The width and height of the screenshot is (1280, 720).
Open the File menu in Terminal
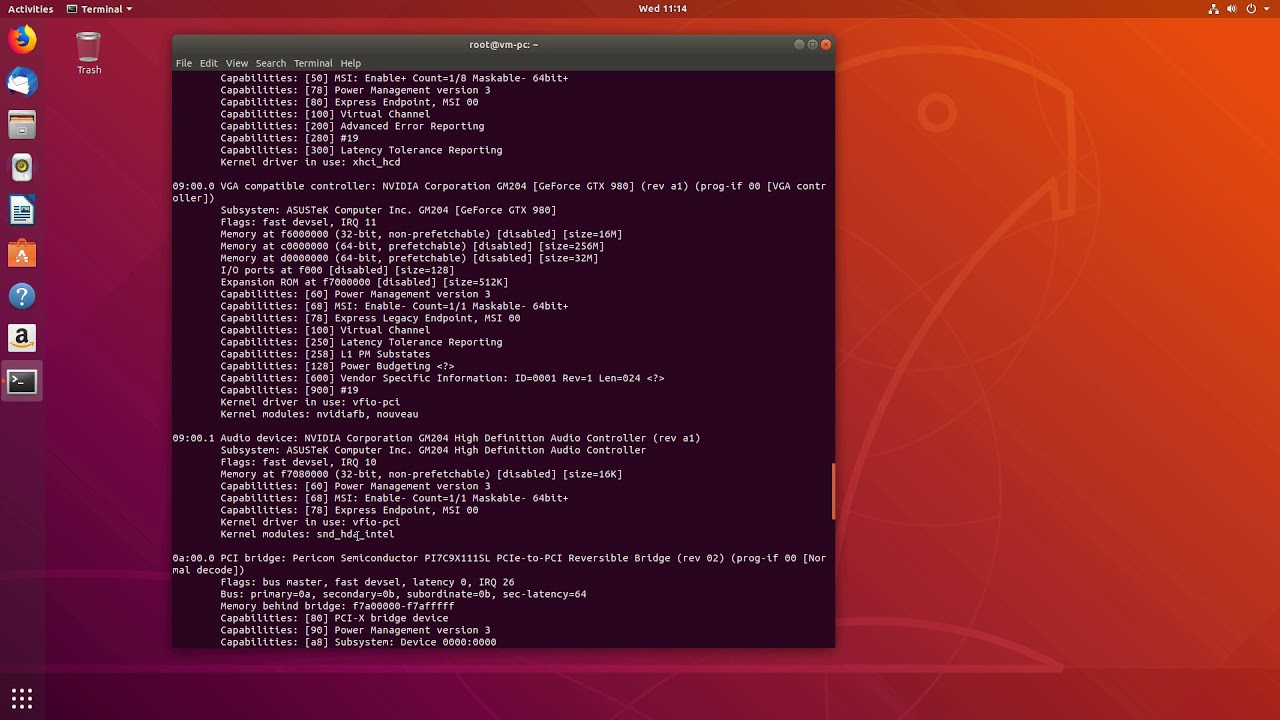click(x=184, y=63)
